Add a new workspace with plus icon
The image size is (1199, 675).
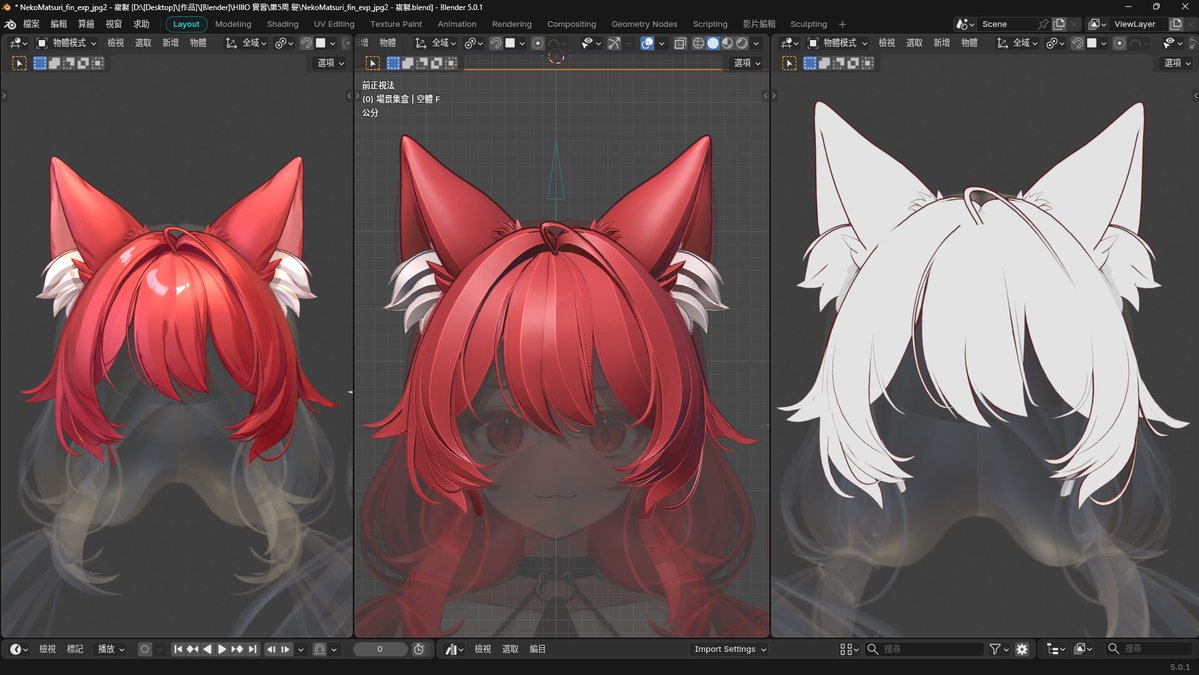click(x=843, y=24)
